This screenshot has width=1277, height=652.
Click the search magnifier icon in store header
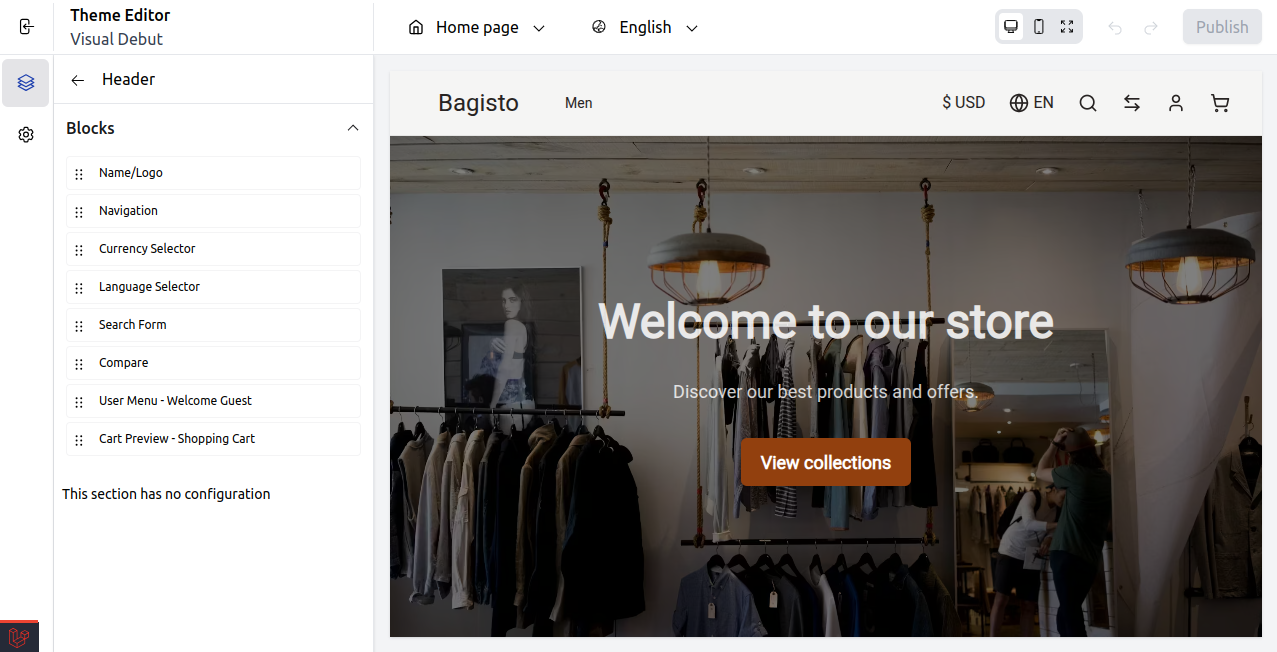1088,103
